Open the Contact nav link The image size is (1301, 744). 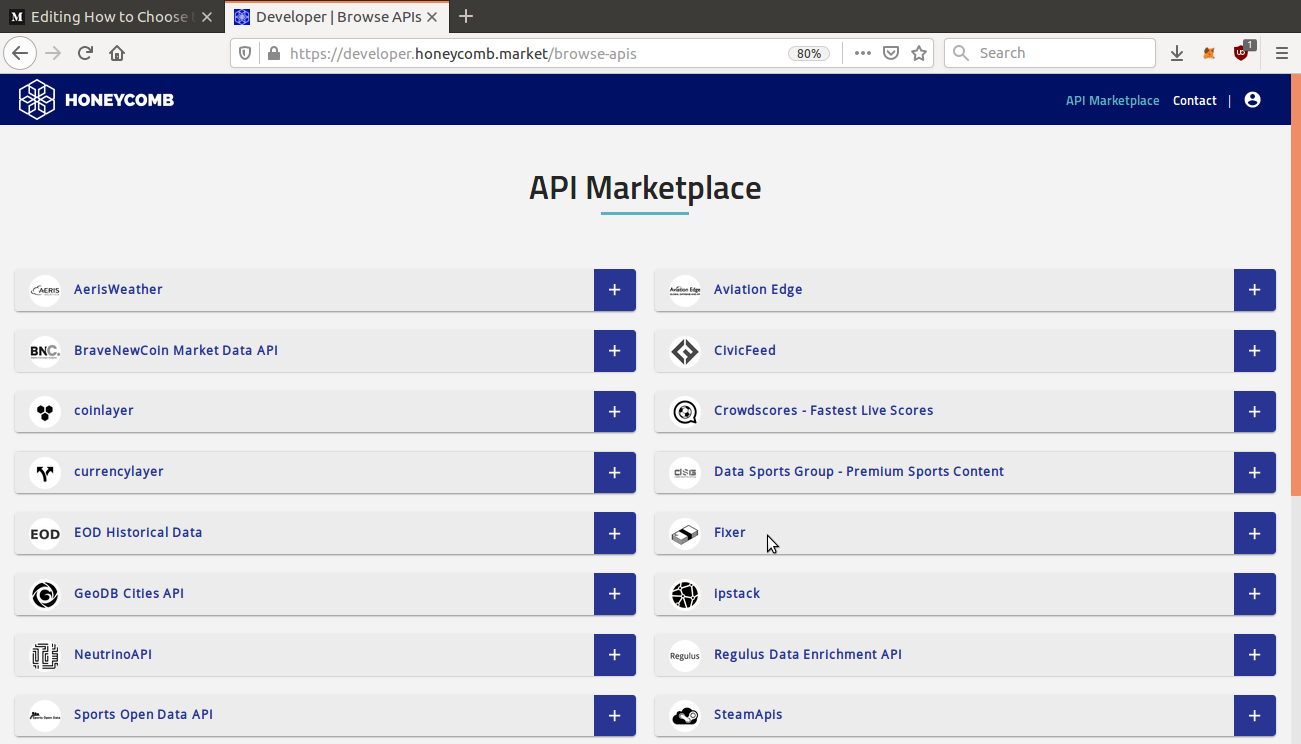click(1195, 101)
